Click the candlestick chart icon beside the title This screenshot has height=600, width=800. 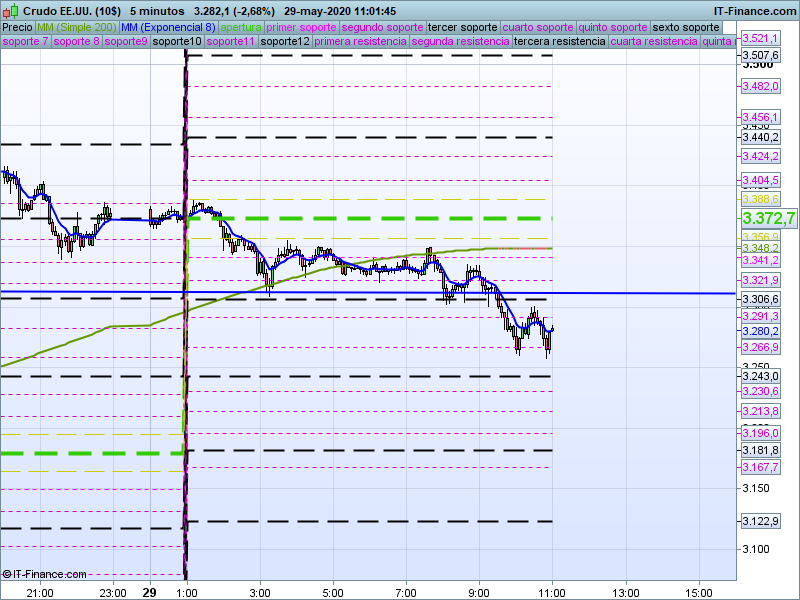(10, 11)
